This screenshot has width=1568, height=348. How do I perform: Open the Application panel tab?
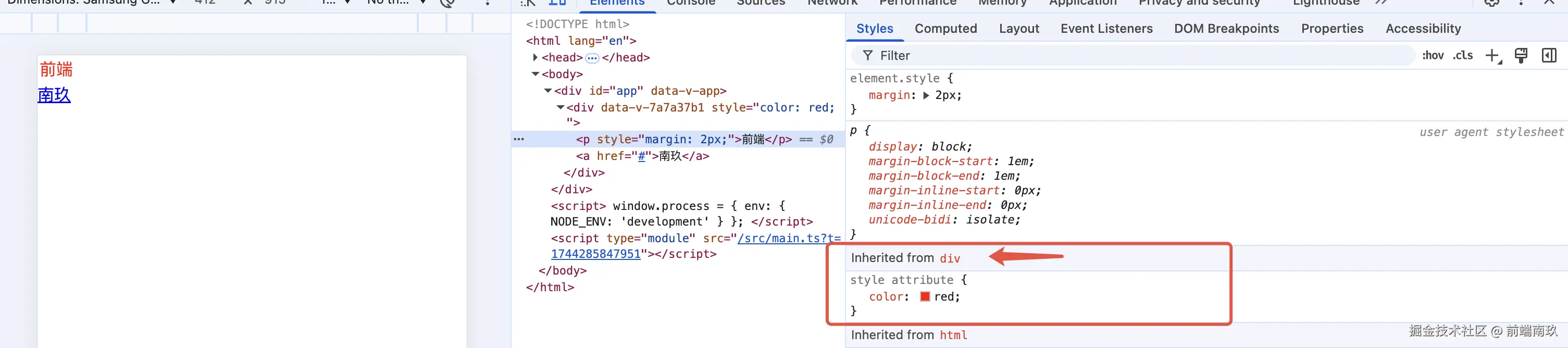point(1082,3)
